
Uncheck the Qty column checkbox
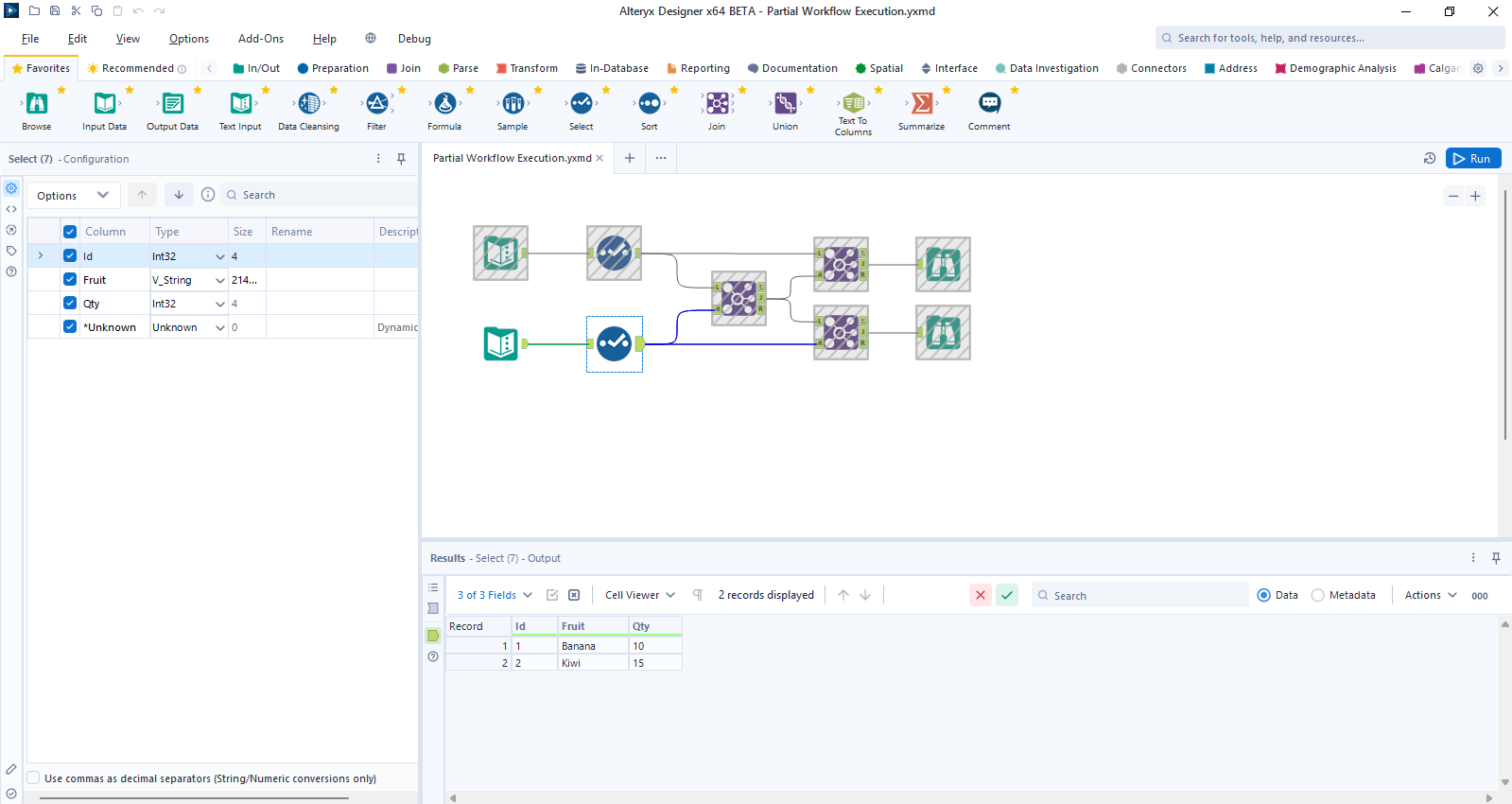[70, 304]
